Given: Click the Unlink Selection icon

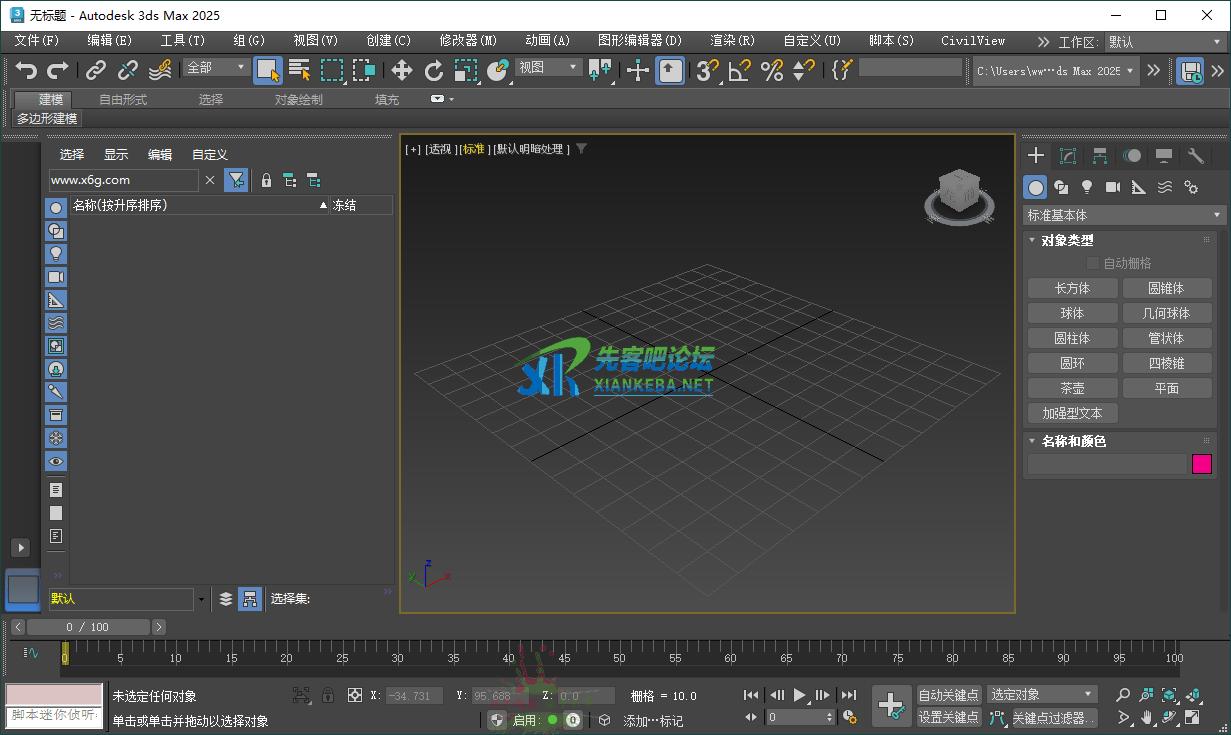Looking at the screenshot, I should pos(128,70).
